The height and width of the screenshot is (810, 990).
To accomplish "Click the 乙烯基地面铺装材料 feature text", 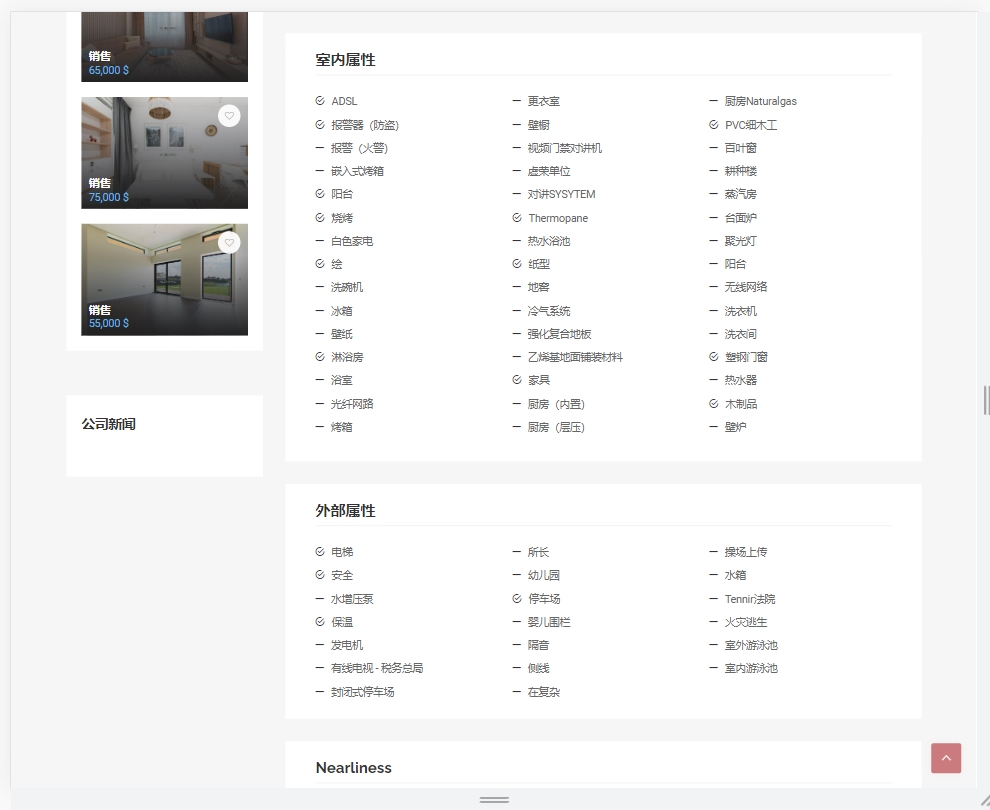I will (x=575, y=357).
